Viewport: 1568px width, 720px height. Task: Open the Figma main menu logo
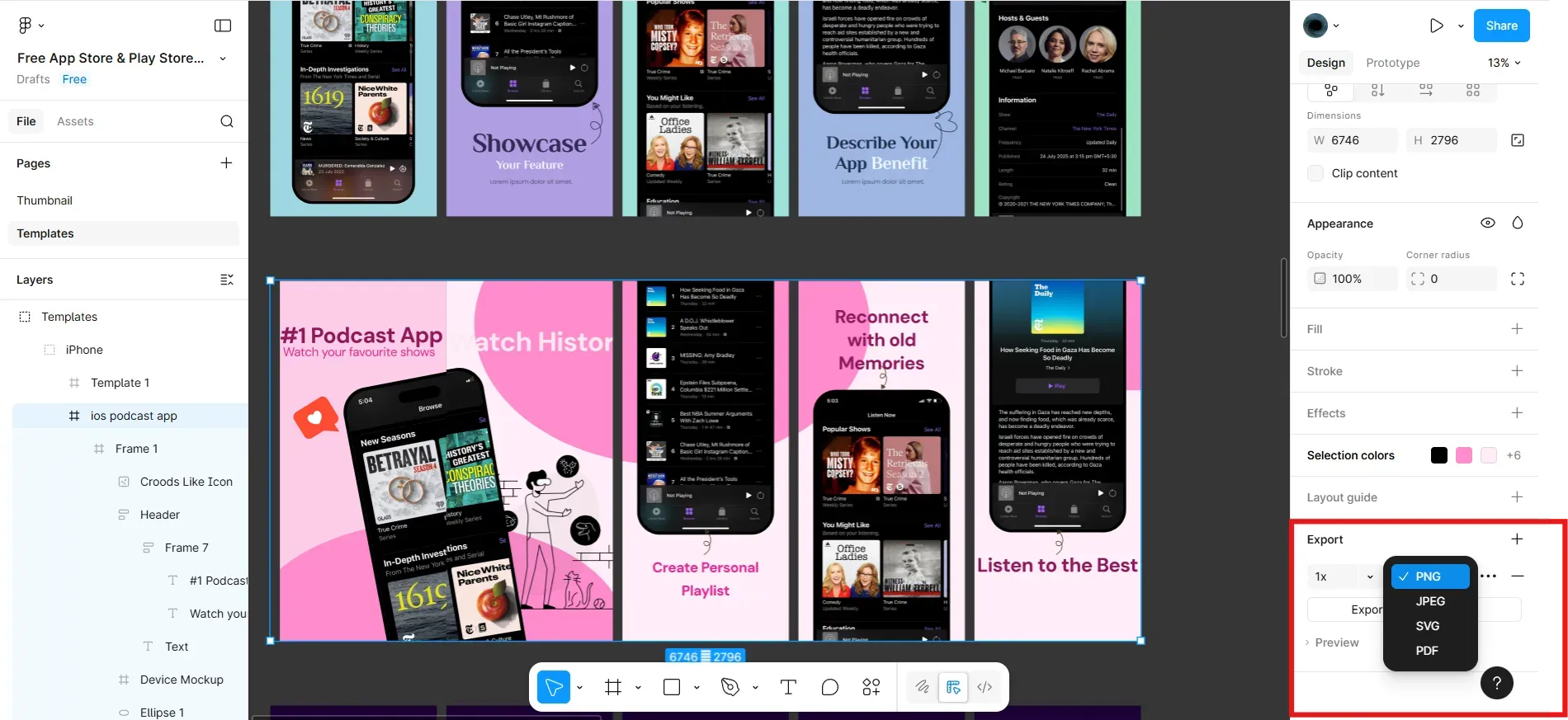[26, 26]
